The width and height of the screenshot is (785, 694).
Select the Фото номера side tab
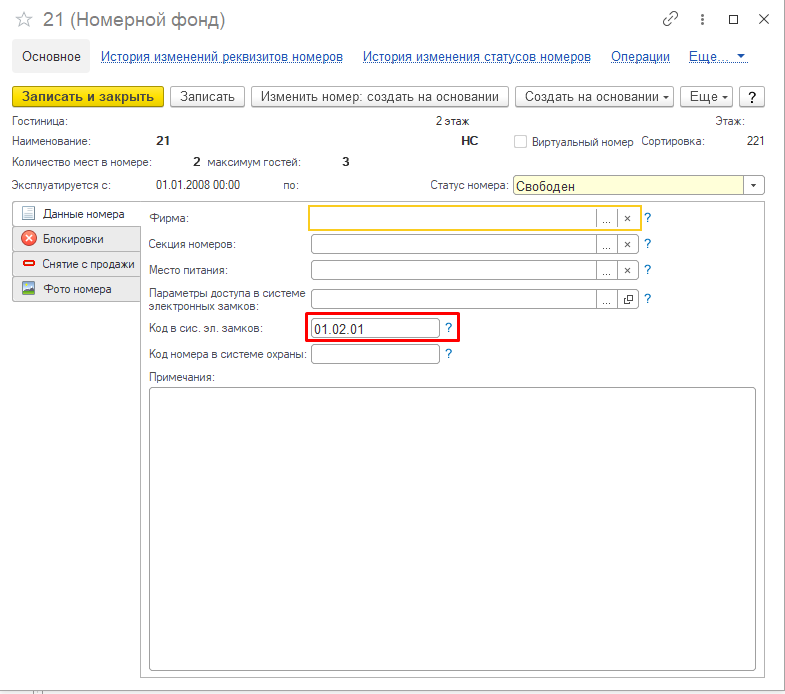(x=76, y=289)
